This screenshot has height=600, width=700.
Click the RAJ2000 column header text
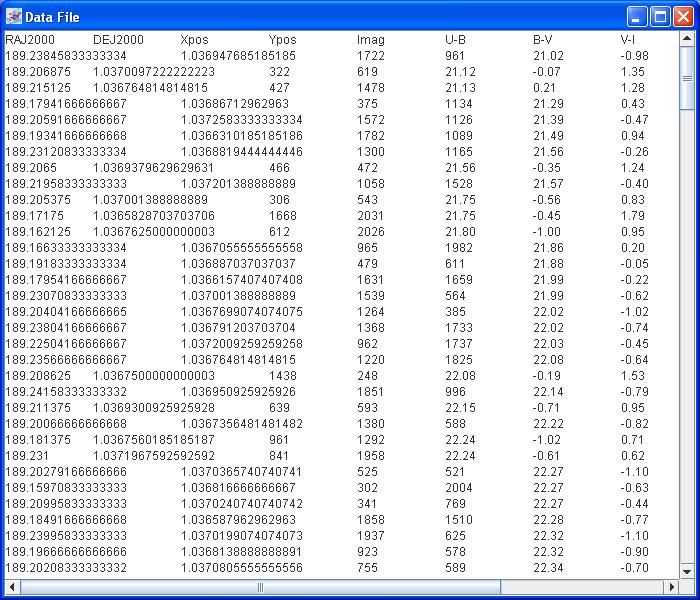[30, 40]
